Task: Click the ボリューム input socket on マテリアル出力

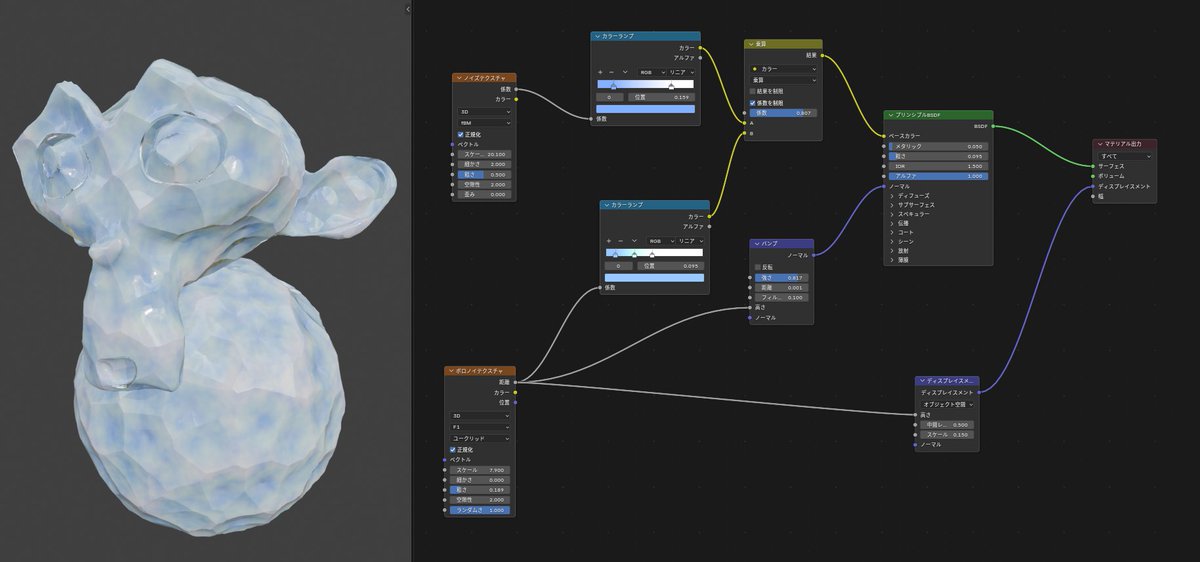Action: coord(1094,176)
